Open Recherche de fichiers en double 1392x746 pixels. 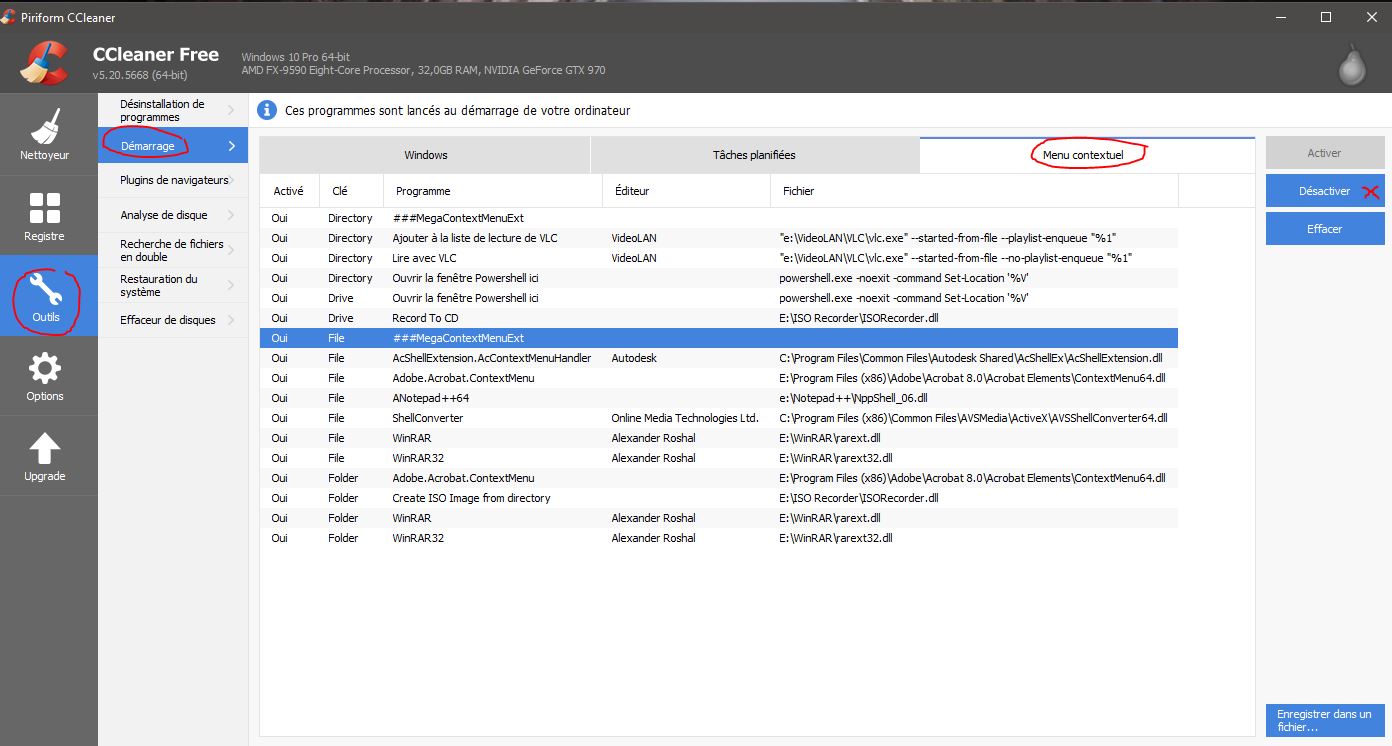(x=173, y=250)
